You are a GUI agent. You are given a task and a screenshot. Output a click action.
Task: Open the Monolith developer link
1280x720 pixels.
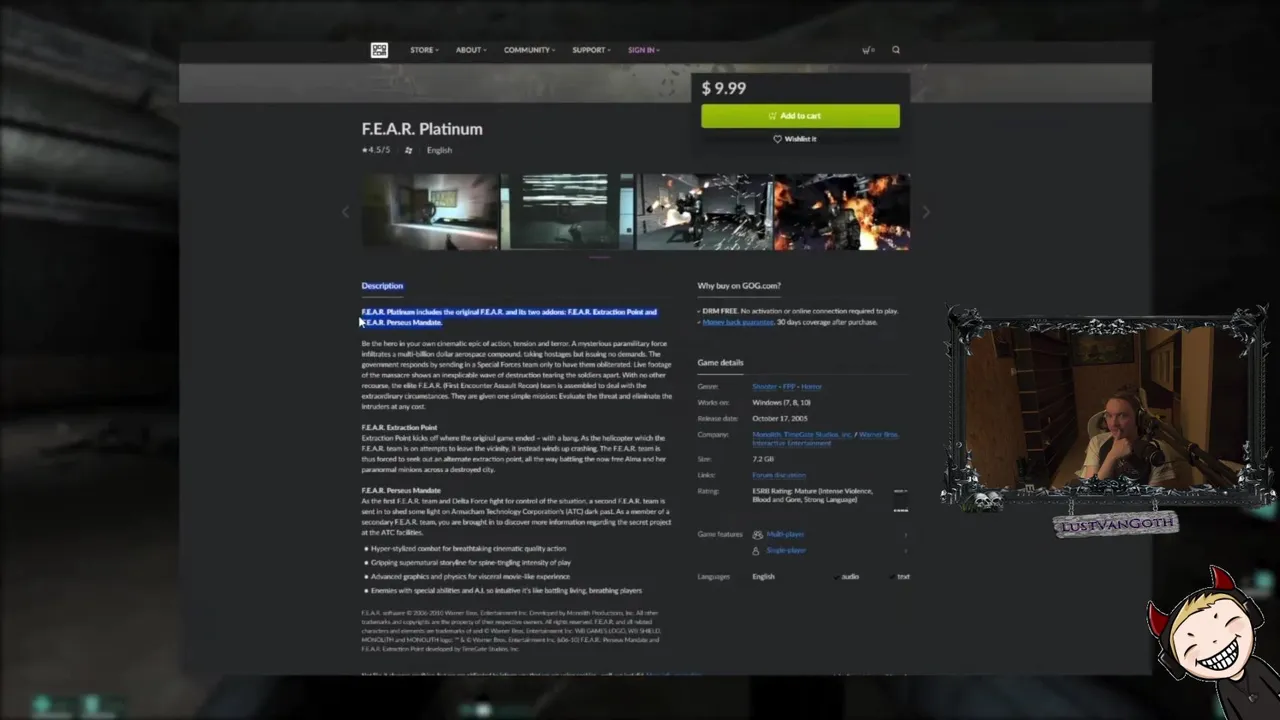(x=767, y=434)
